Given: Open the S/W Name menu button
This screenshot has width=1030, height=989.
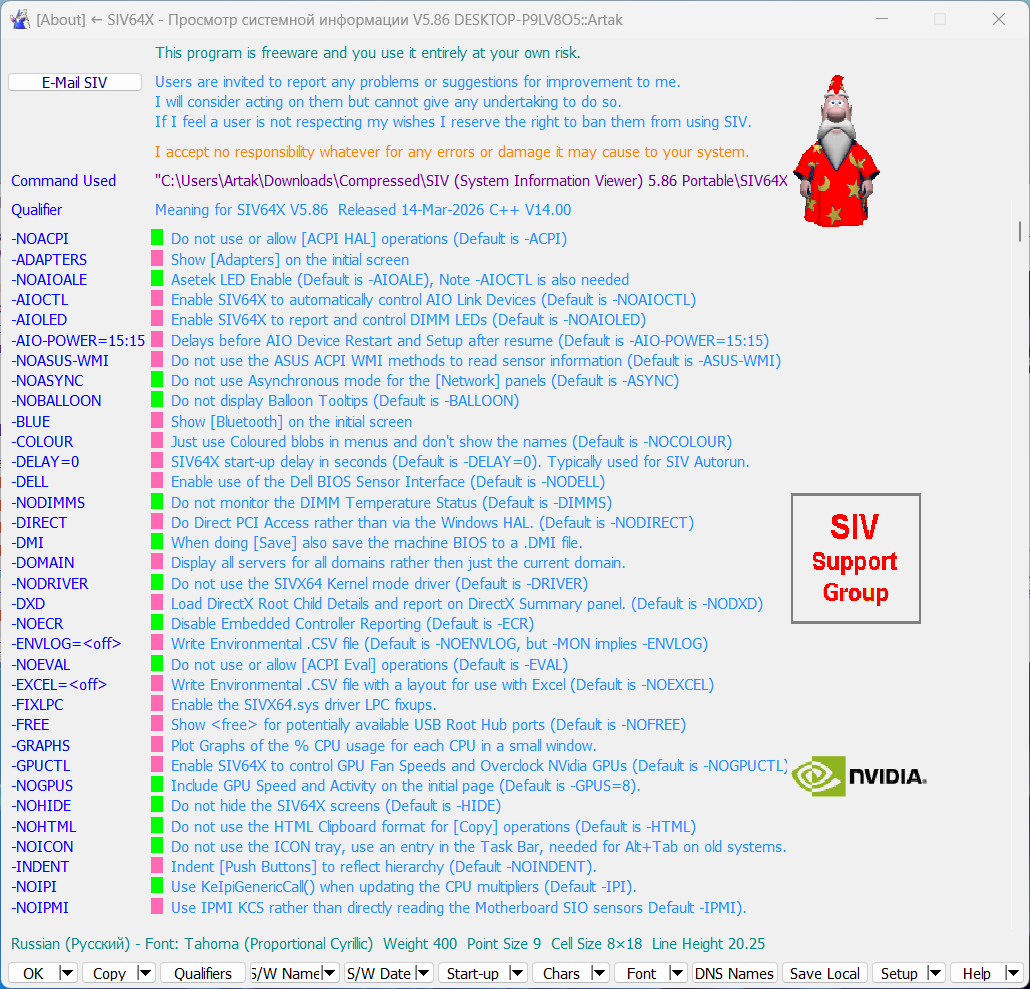Looking at the screenshot, I should pos(286,973).
